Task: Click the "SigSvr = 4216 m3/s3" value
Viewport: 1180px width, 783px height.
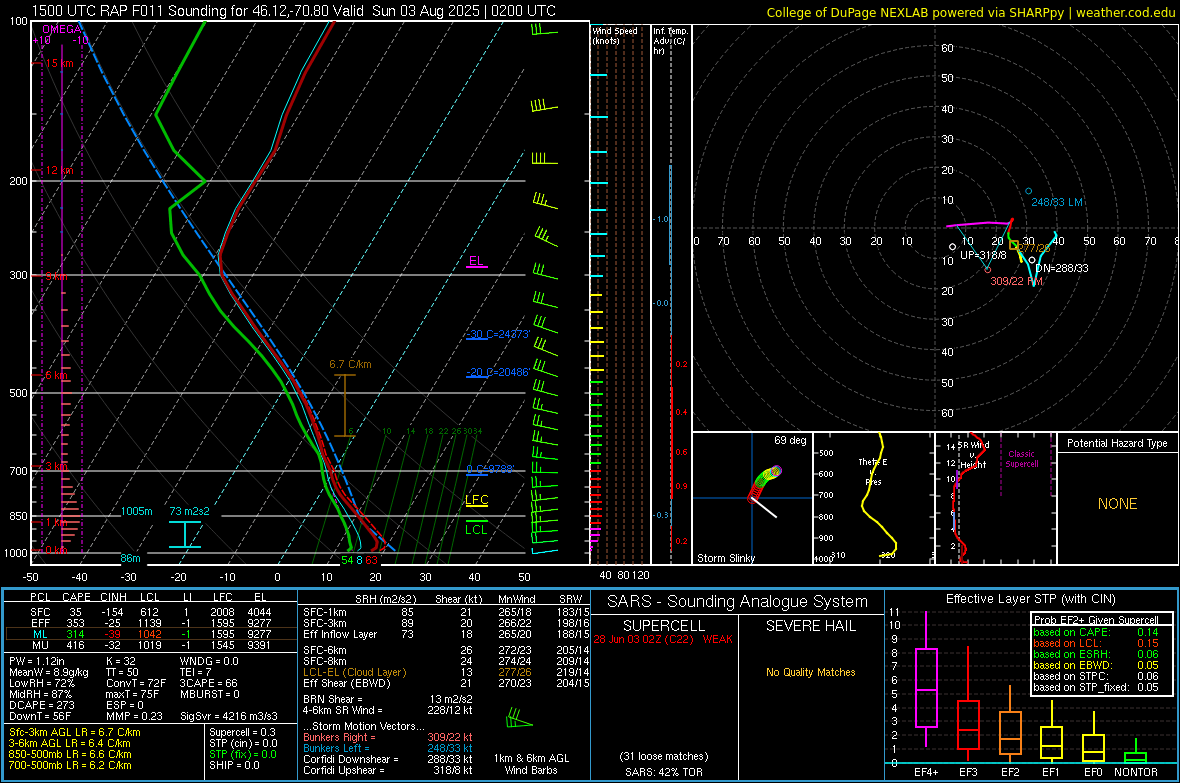Action: tap(229, 716)
